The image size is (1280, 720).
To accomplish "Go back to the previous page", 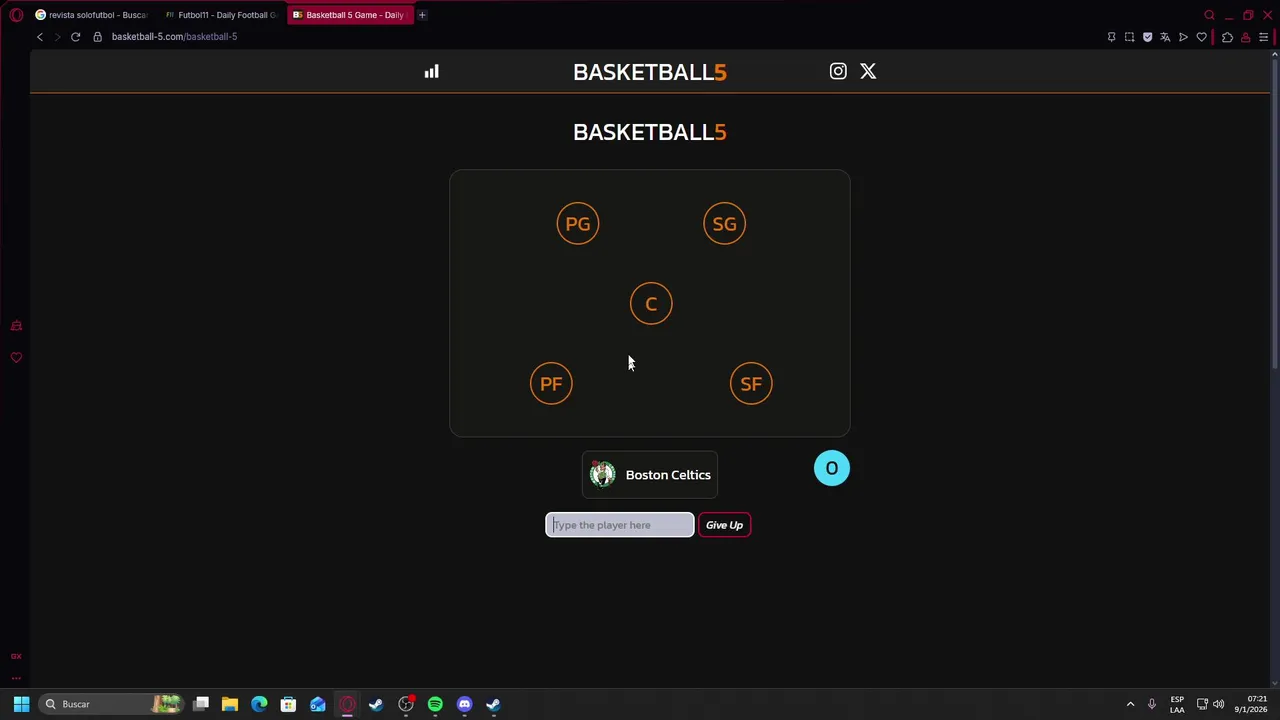I will 40,37.
